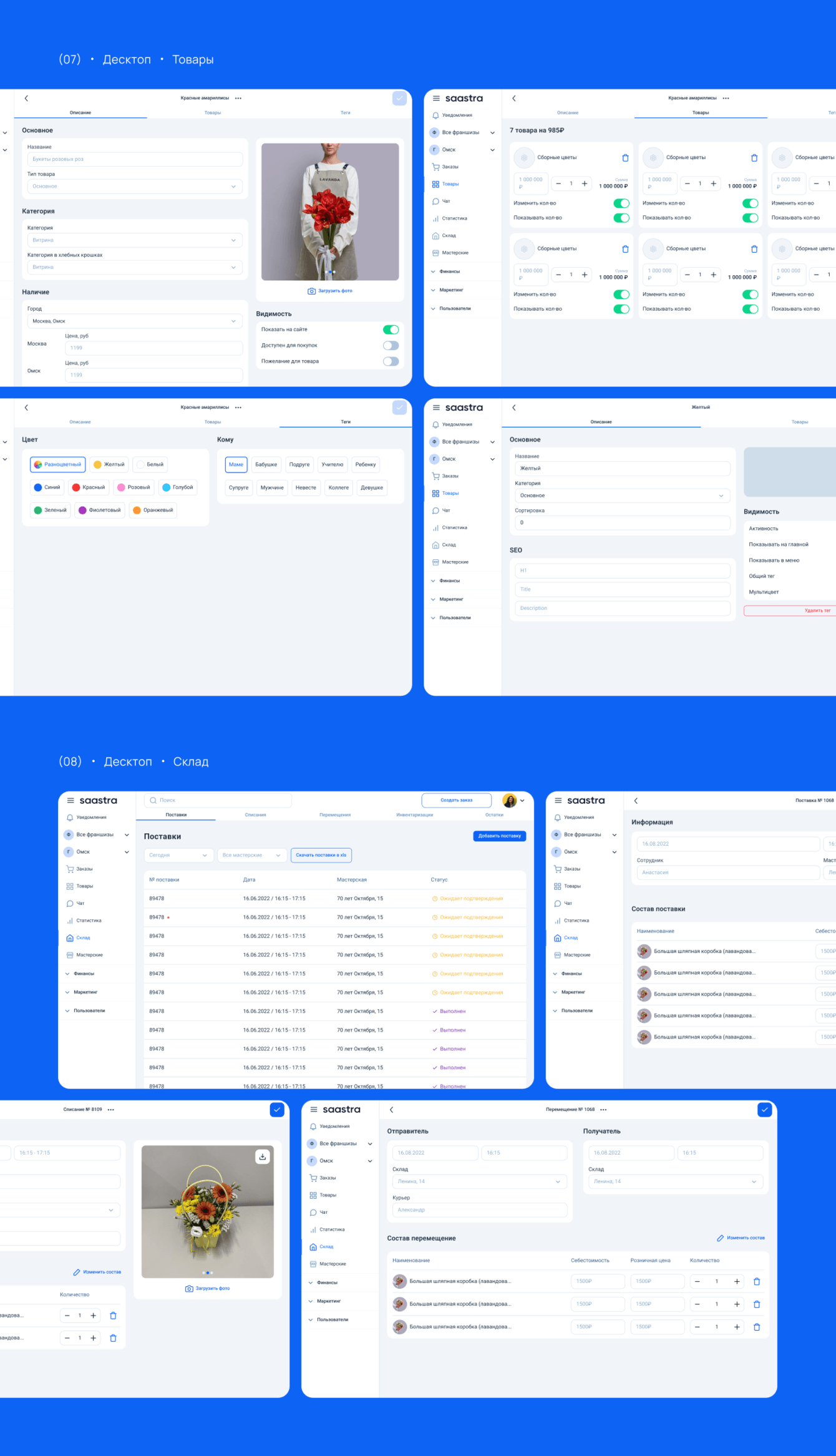Viewport: 836px width, 1456px height.
Task: Open three-dots menu beside Перемещение № 1068
Action: pyautogui.click(x=603, y=1110)
